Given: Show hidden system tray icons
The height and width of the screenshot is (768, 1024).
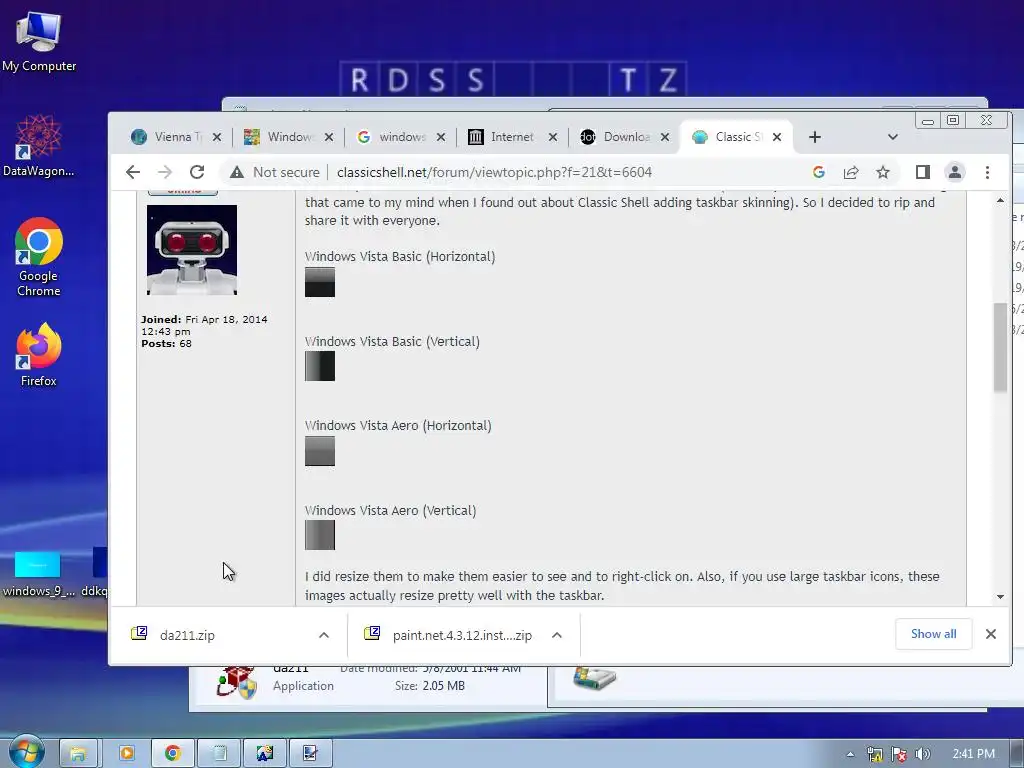Looking at the screenshot, I should 850,754.
